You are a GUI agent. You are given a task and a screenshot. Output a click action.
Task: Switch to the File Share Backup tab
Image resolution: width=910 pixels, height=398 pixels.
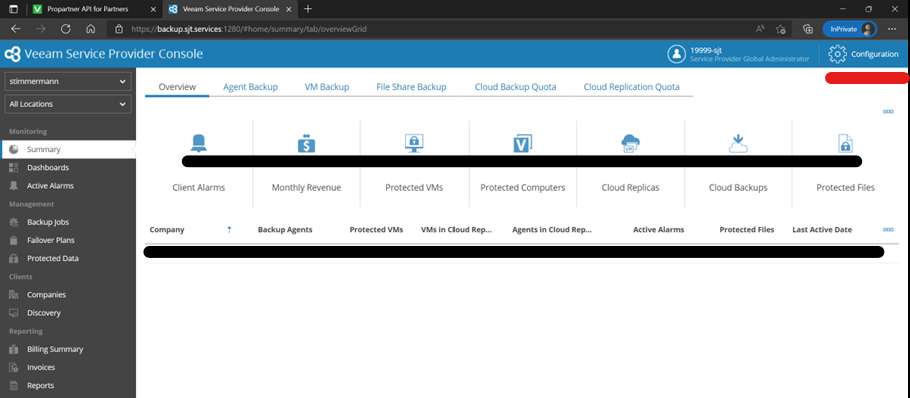[411, 87]
